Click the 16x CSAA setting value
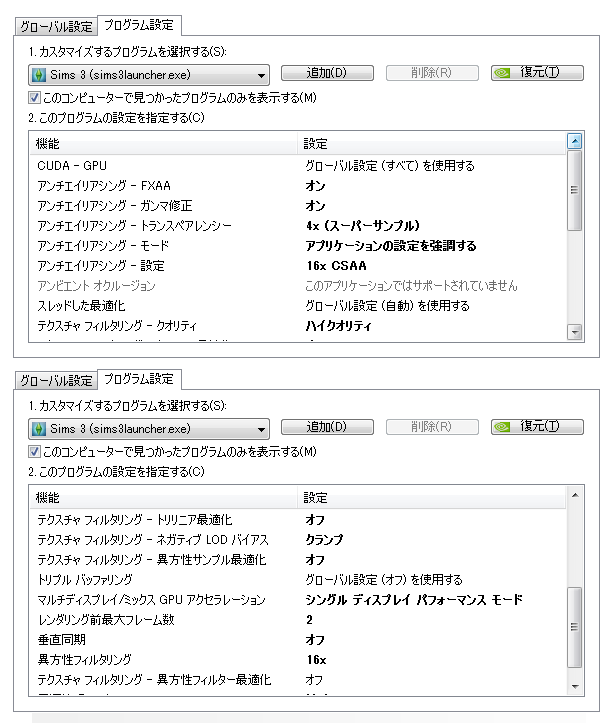The image size is (611, 723). 337,266
